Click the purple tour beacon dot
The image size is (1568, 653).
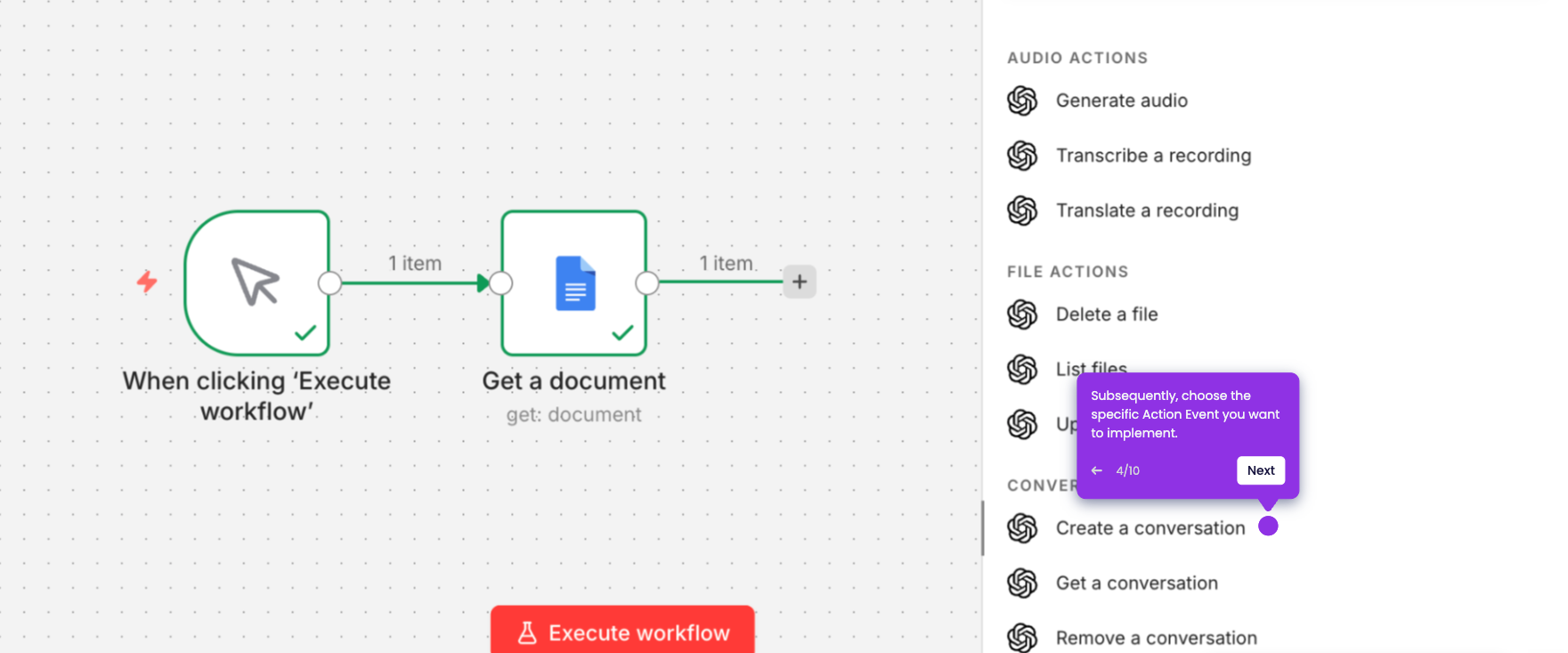click(1269, 526)
